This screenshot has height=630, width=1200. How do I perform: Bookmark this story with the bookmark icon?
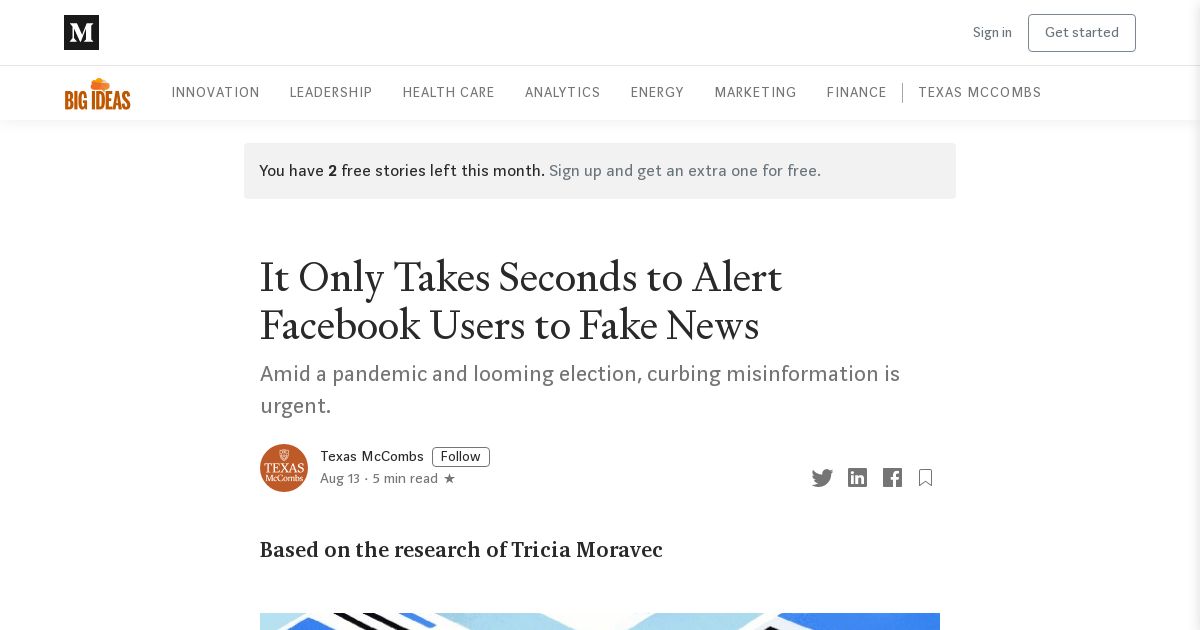(925, 478)
